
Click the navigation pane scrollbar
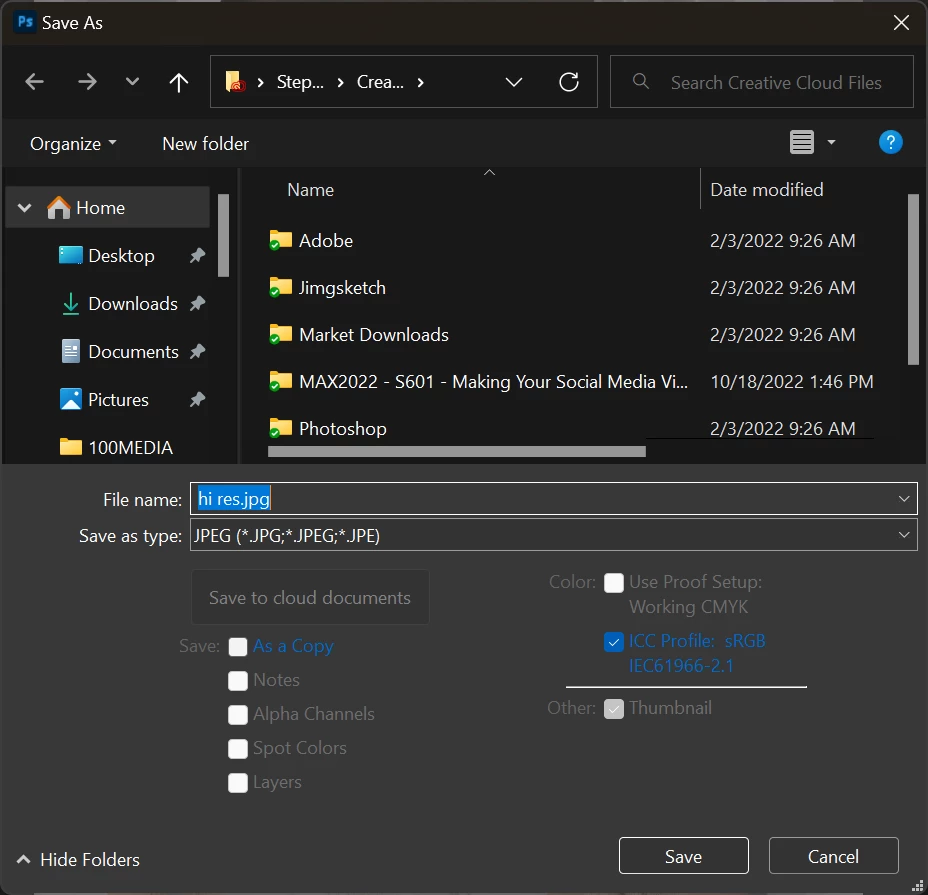pyautogui.click(x=223, y=235)
